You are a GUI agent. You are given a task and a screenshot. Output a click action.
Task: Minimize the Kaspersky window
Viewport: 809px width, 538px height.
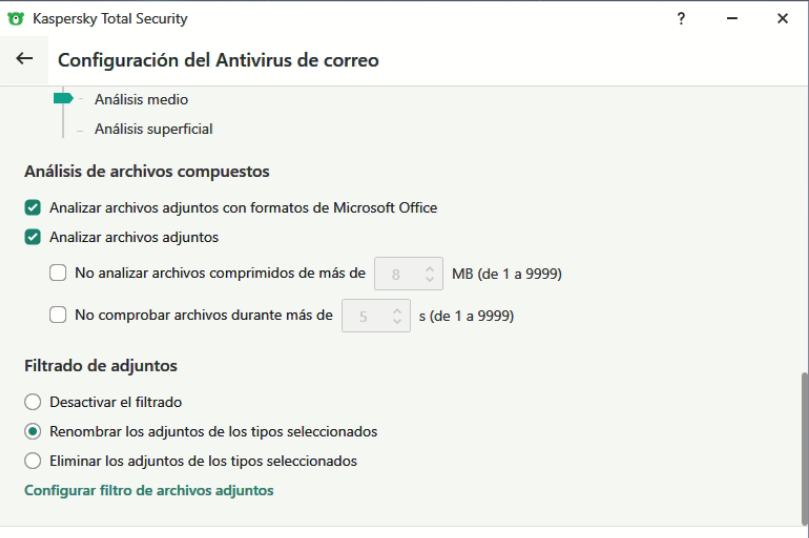[x=732, y=19]
